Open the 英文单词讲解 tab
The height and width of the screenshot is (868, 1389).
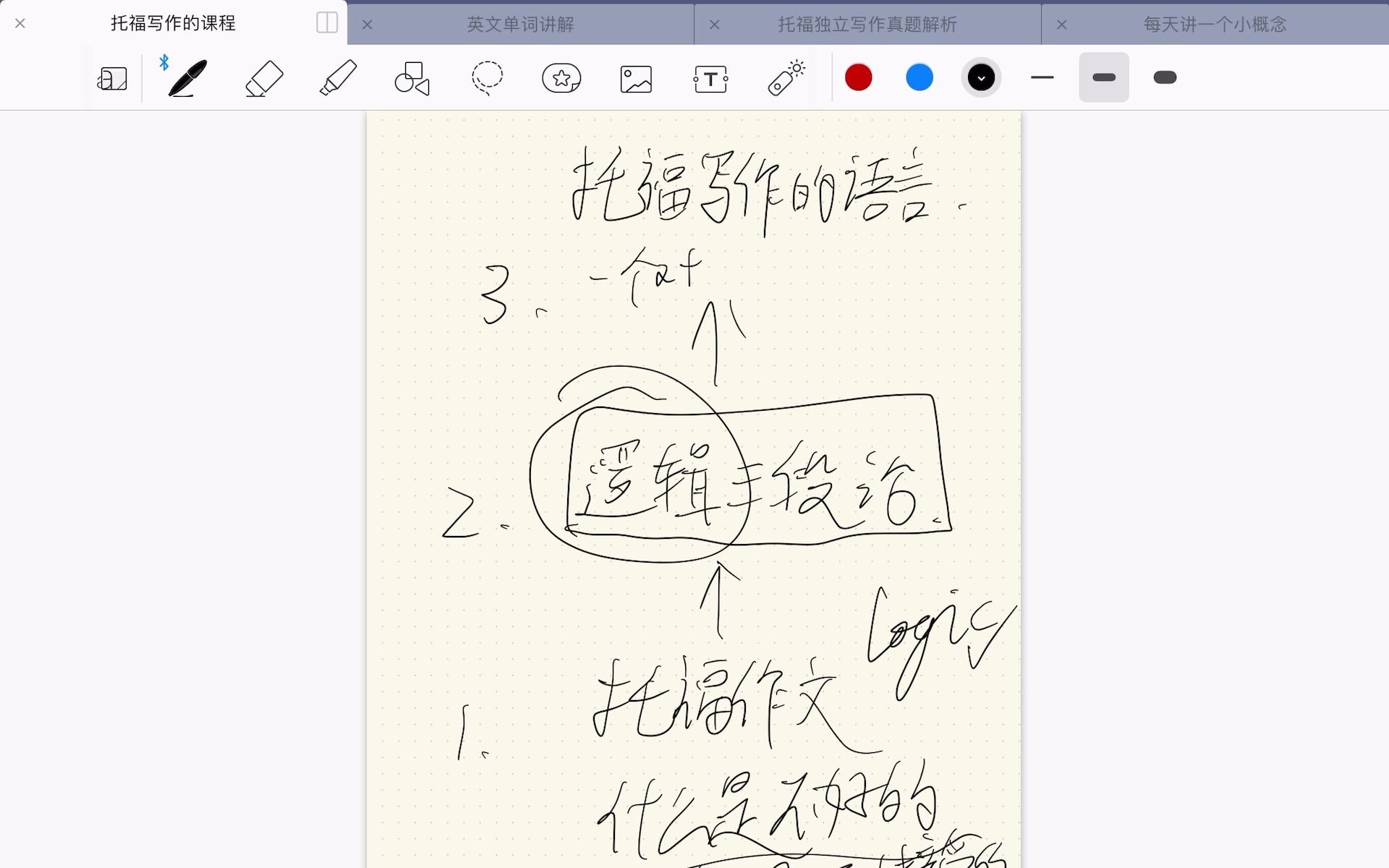coord(520,24)
